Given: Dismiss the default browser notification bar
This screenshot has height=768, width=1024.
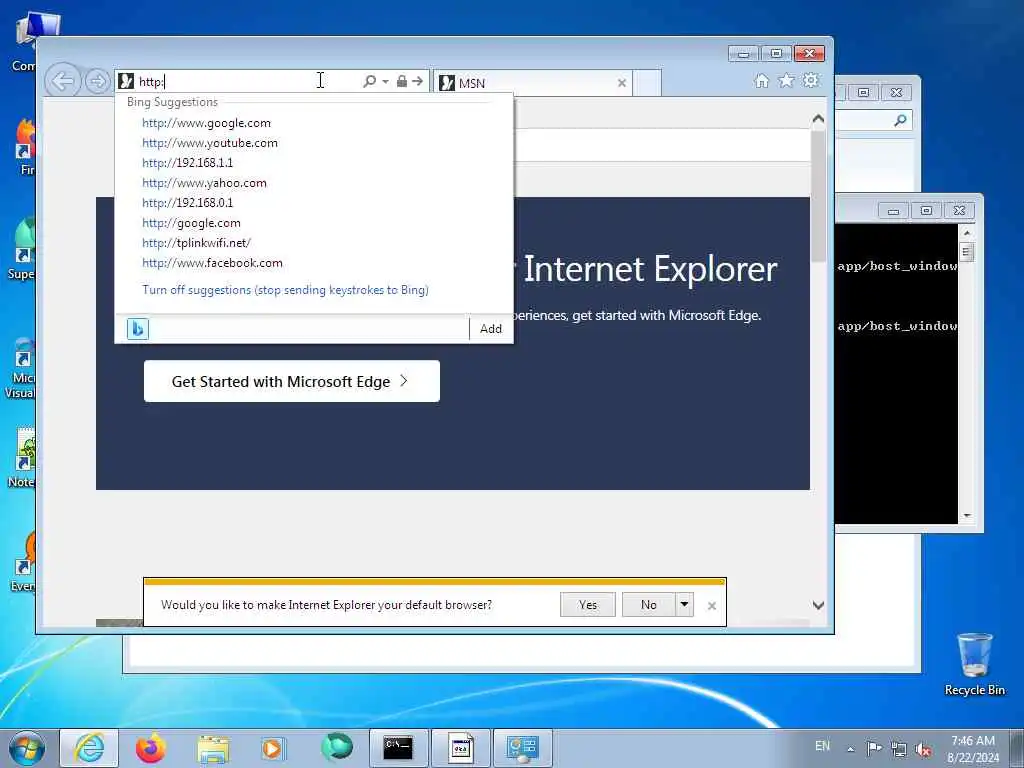Looking at the screenshot, I should 712,606.
